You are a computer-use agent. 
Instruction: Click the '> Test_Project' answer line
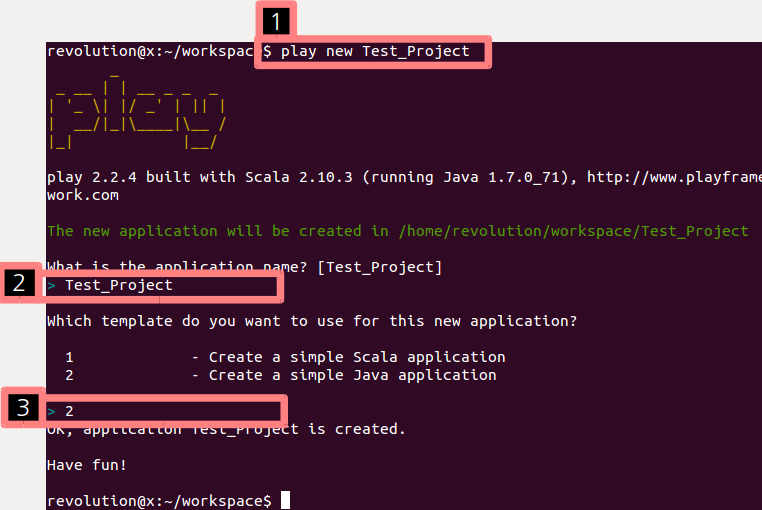pos(110,285)
